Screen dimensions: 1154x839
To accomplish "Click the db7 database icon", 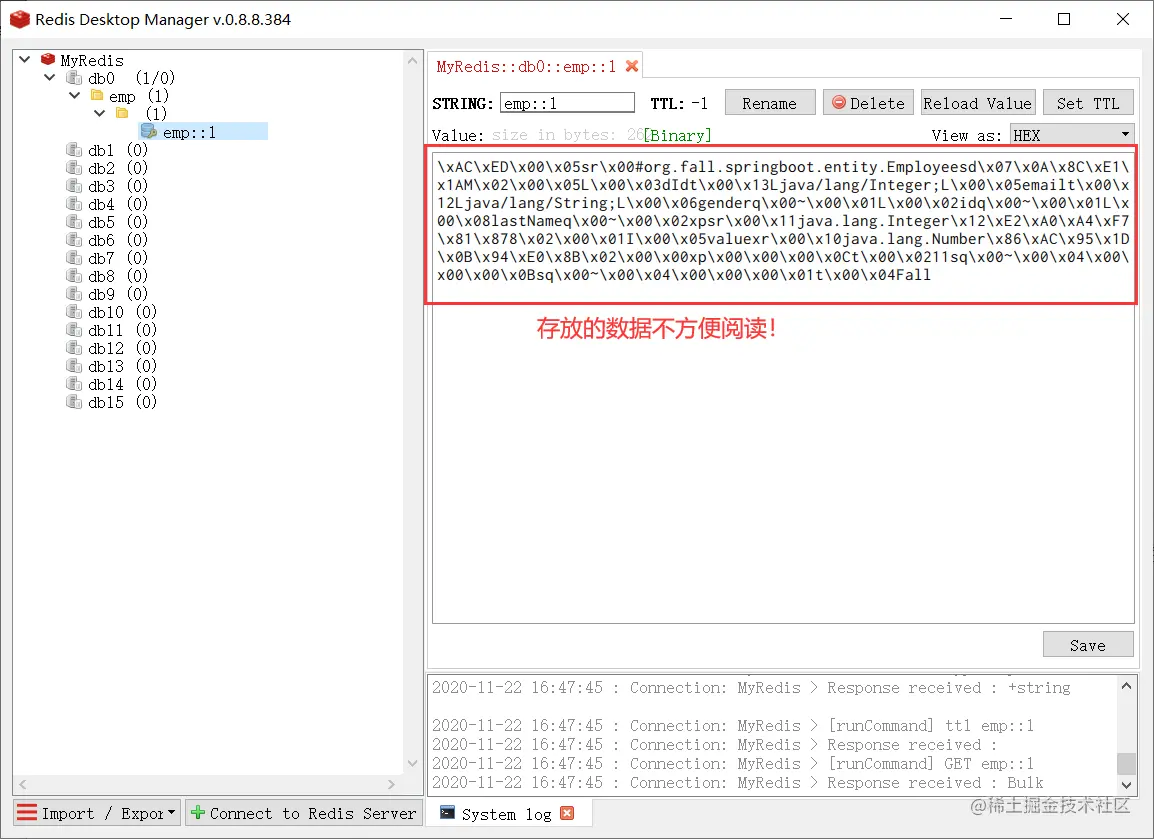I will pos(74,258).
